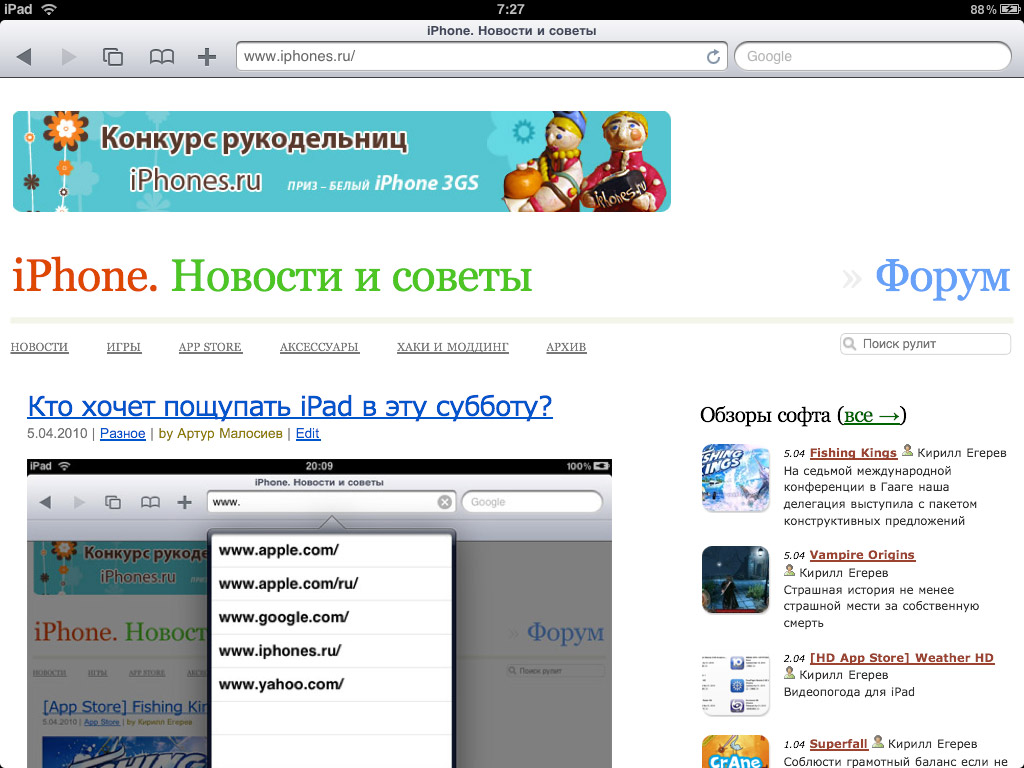
Task: Click the Weather HD screenshot icon
Action: [x=735, y=684]
